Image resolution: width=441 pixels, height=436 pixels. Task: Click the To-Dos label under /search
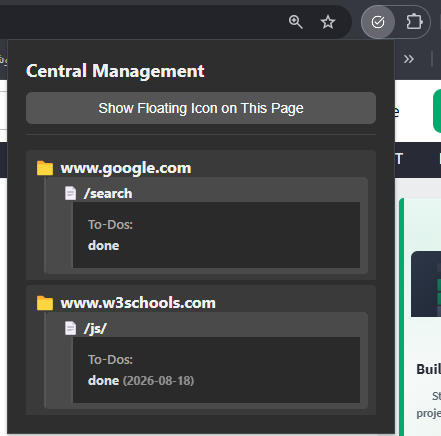(110, 225)
